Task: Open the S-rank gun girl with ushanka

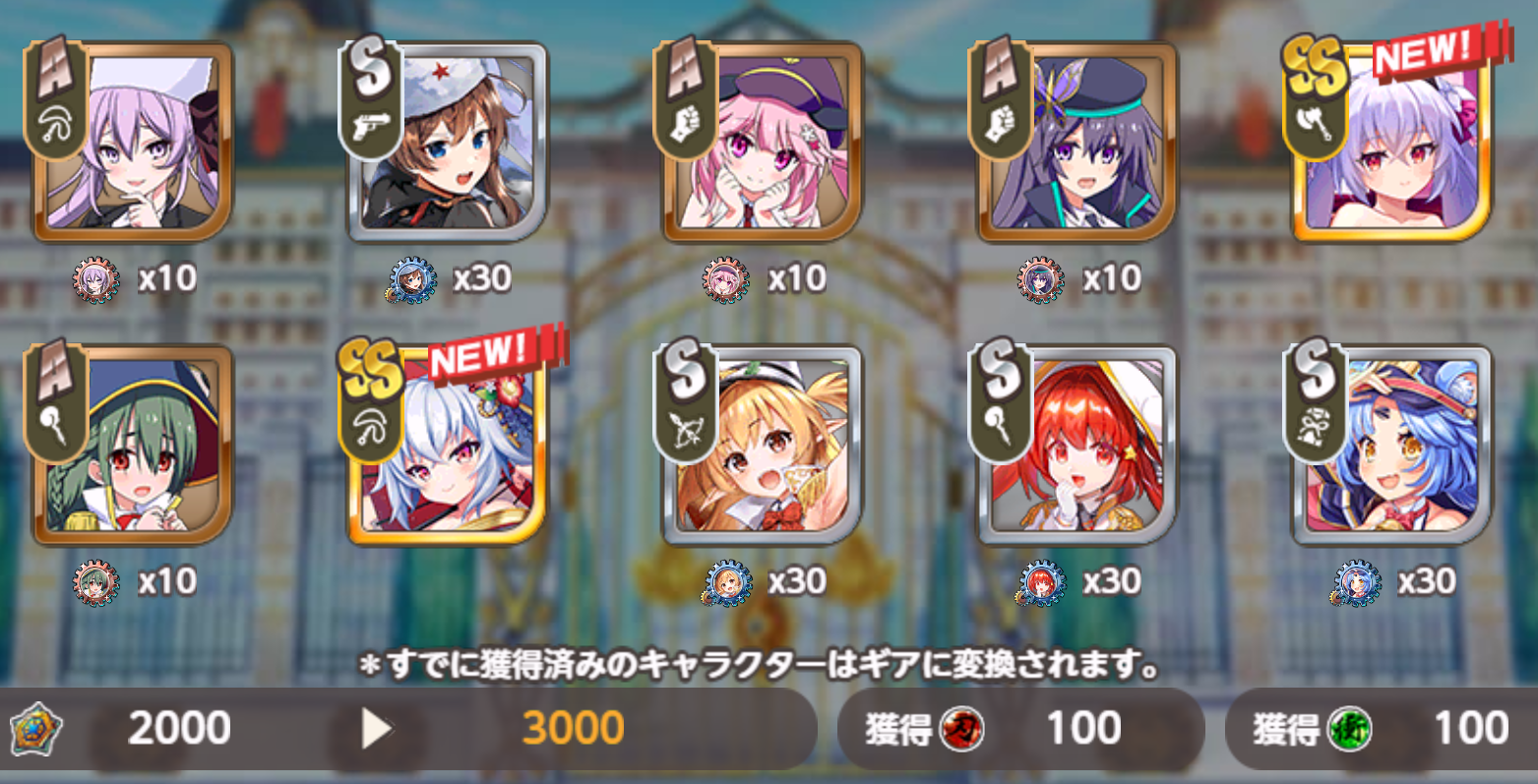Action: tap(448, 141)
